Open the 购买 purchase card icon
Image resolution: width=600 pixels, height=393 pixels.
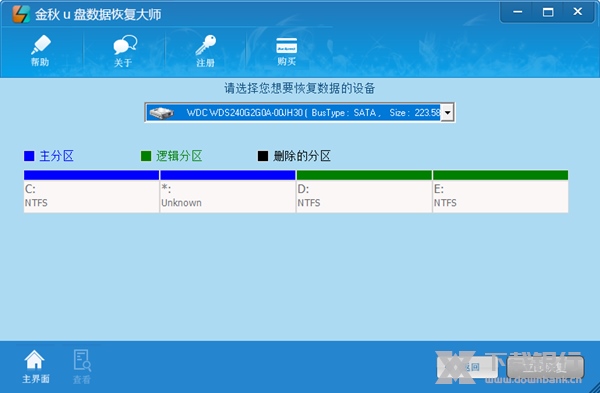(x=287, y=51)
